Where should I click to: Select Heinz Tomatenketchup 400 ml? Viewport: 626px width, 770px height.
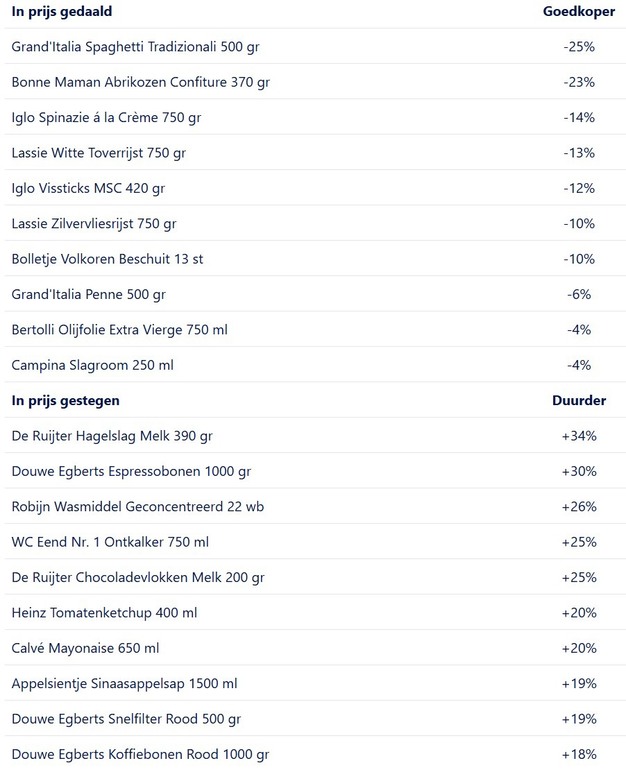pyautogui.click(x=104, y=613)
